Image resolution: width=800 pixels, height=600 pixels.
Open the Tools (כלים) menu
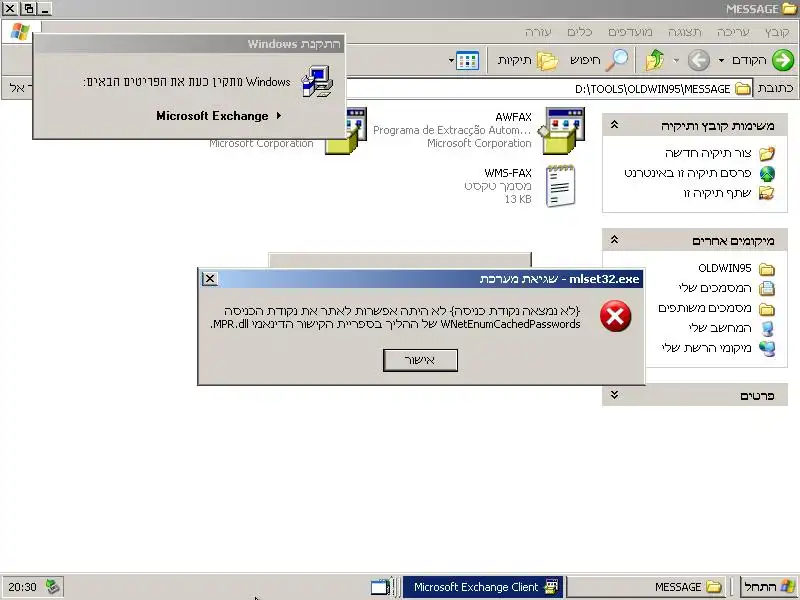click(x=580, y=32)
